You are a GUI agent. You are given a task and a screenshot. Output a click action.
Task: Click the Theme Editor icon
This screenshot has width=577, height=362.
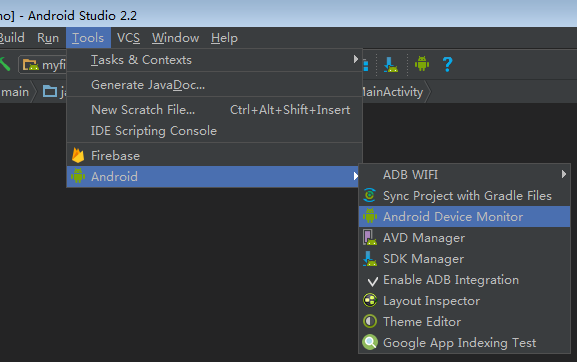(x=370, y=321)
